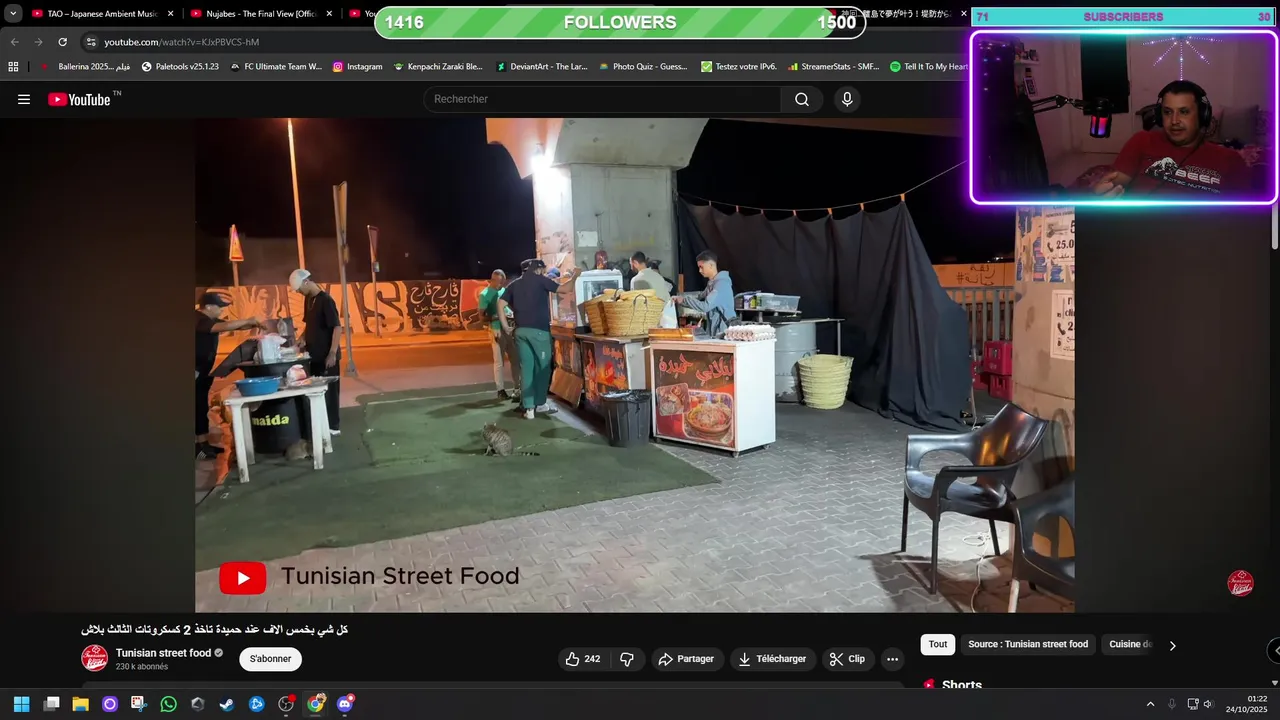Viewport: 1280px width, 720px height.
Task: Open the purple circle app in taskbar
Action: [110, 704]
